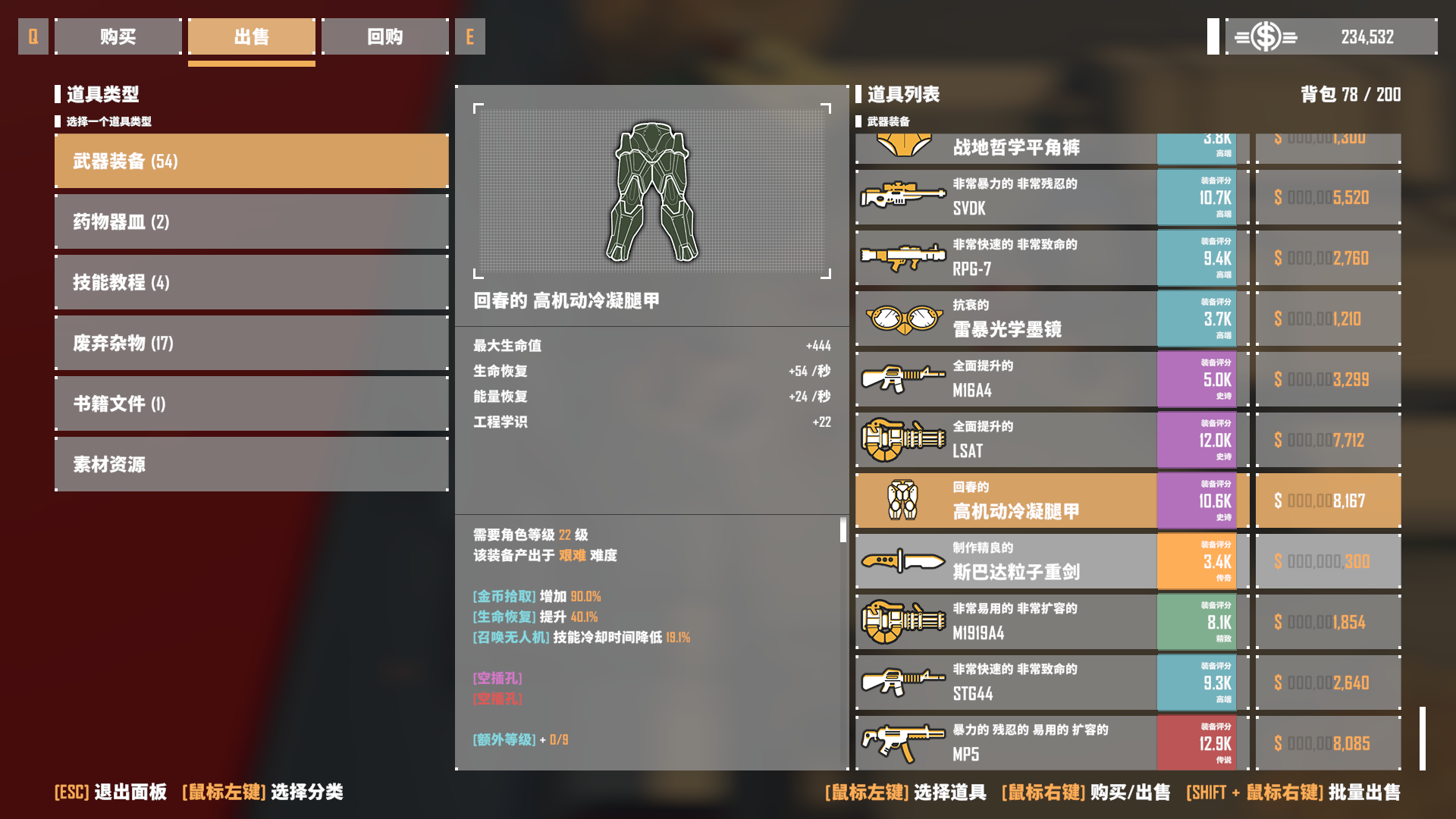Select the SVDK sniper rifle icon
The height and width of the screenshot is (819, 1456).
[x=902, y=196]
